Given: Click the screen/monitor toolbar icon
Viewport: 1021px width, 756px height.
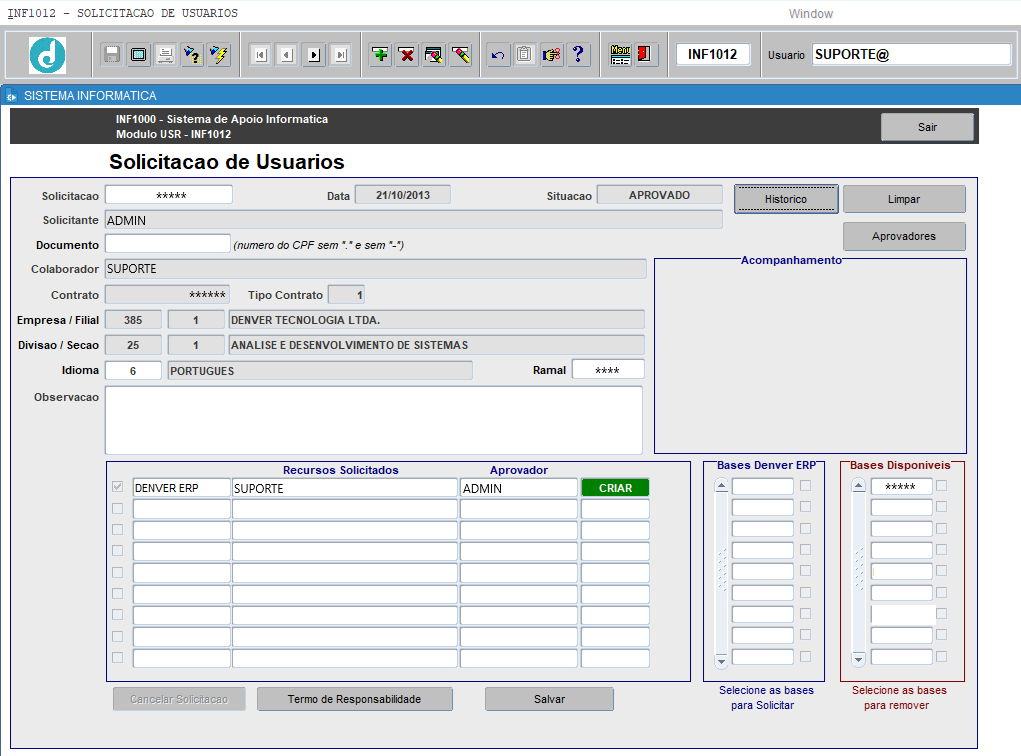Looking at the screenshot, I should 139,55.
